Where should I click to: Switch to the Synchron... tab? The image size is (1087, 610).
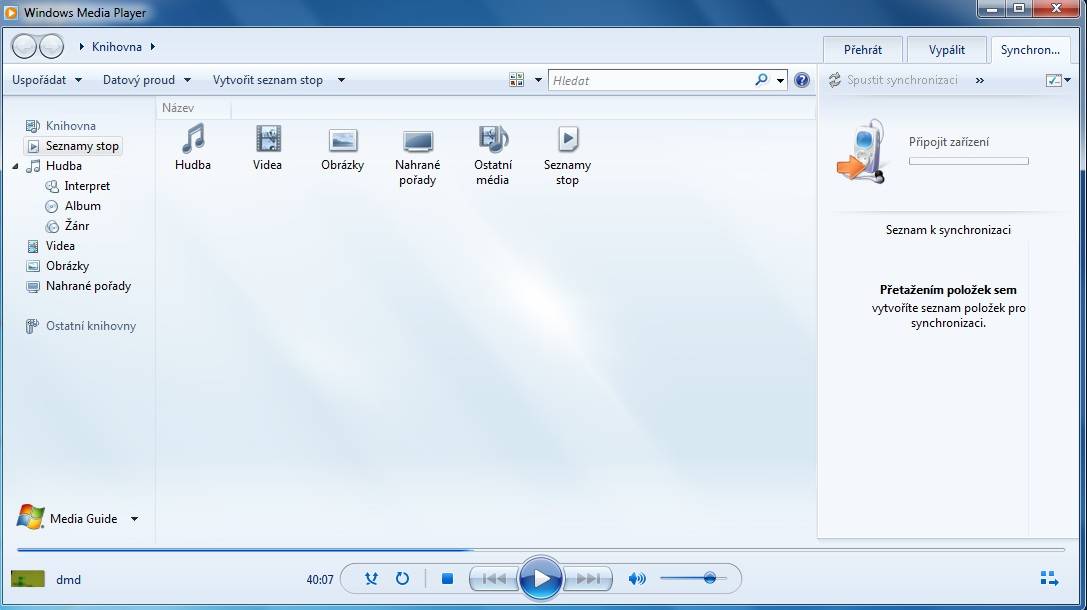1030,50
